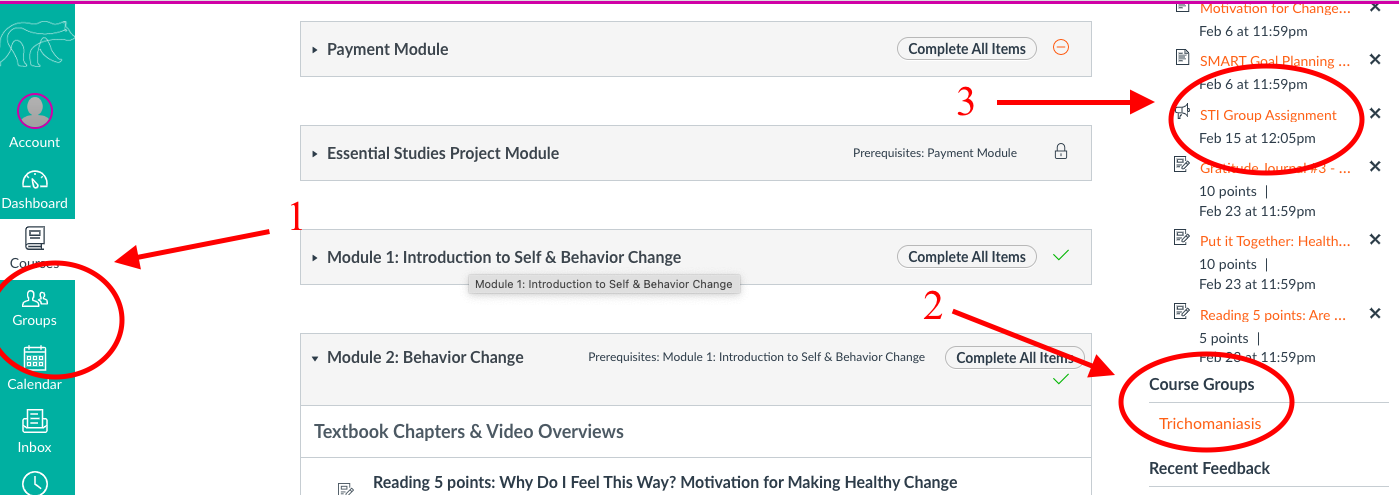Go to Dashboard via speedometer icon

click(35, 180)
